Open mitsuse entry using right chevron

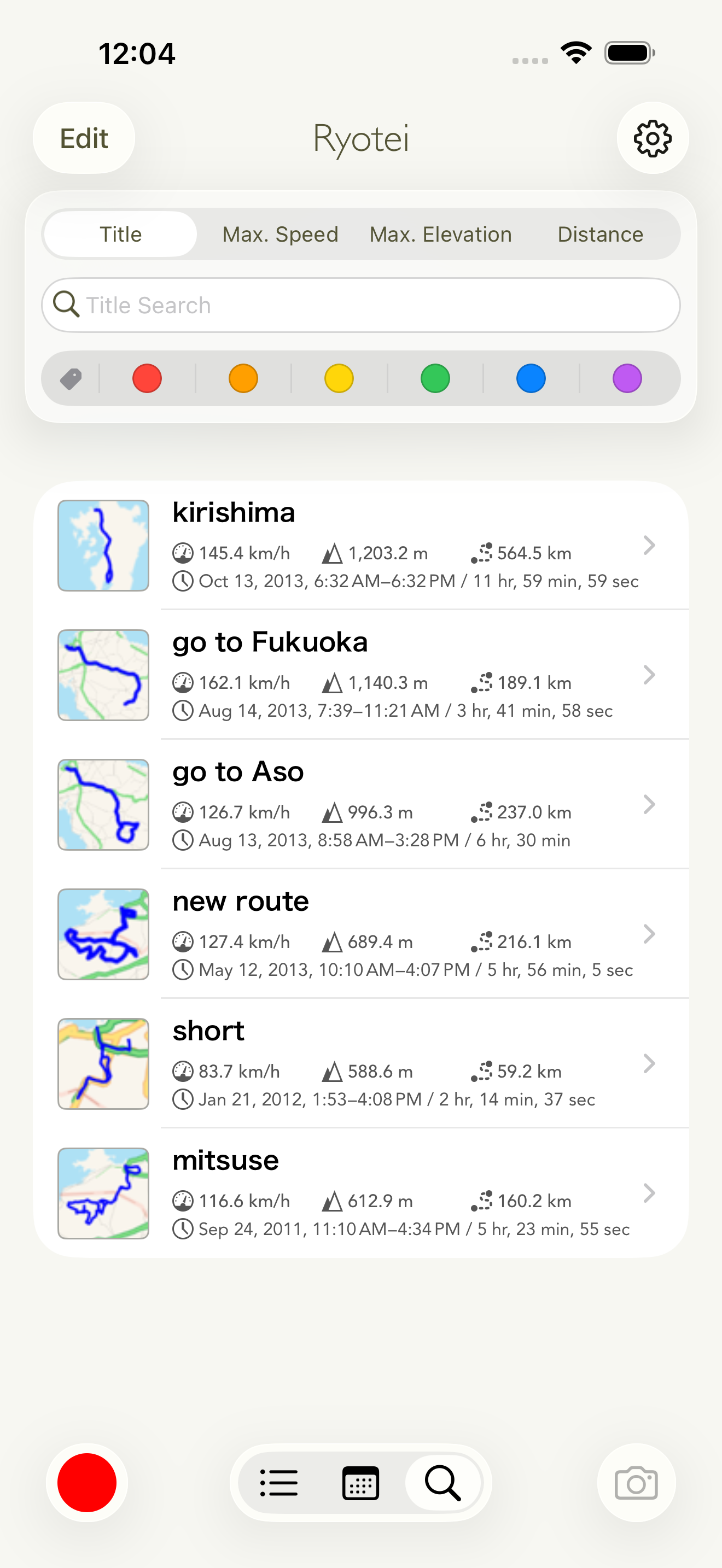point(649,1193)
